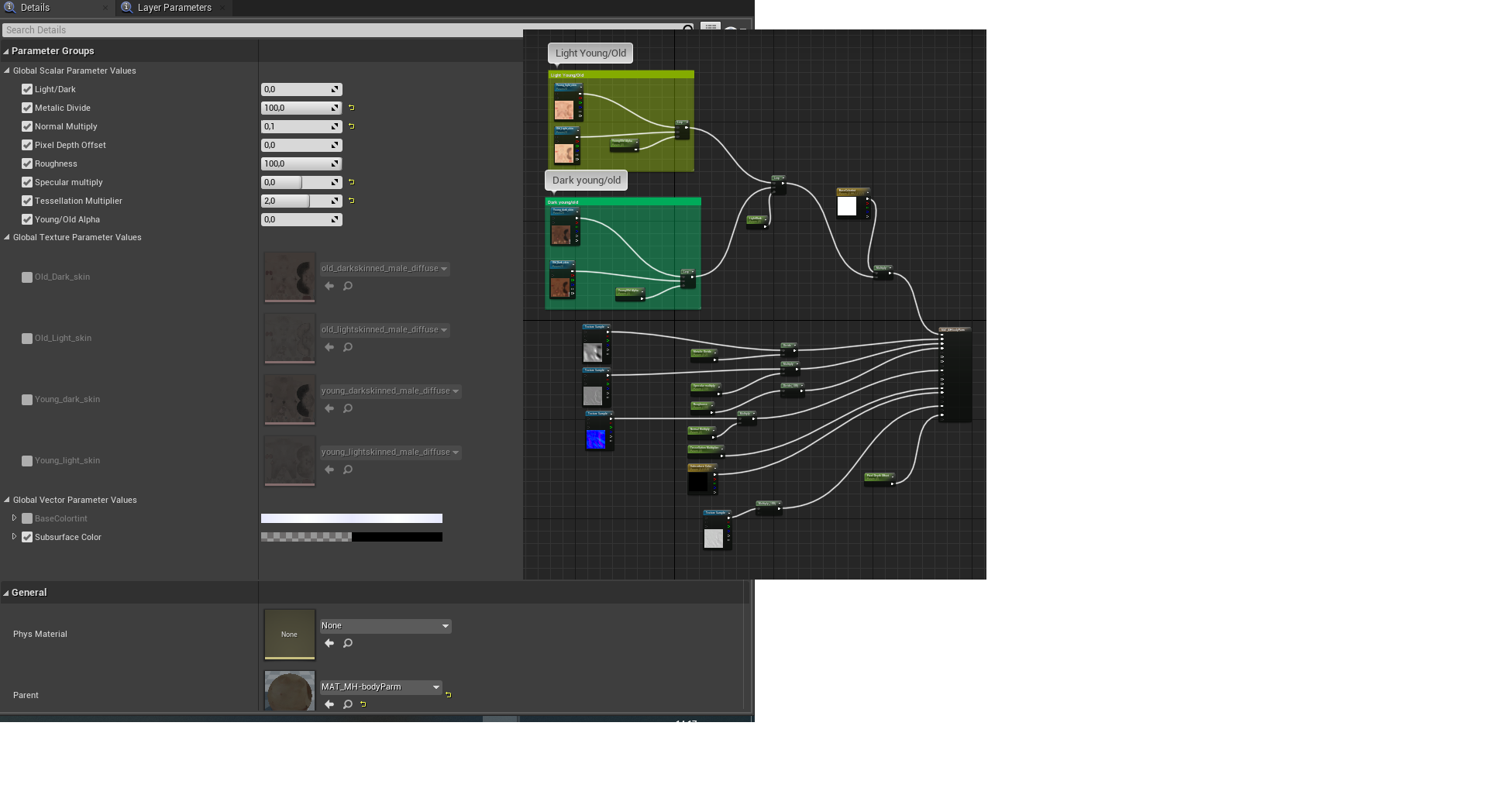Reset Parent material to default
1494x812 pixels.
[448, 694]
